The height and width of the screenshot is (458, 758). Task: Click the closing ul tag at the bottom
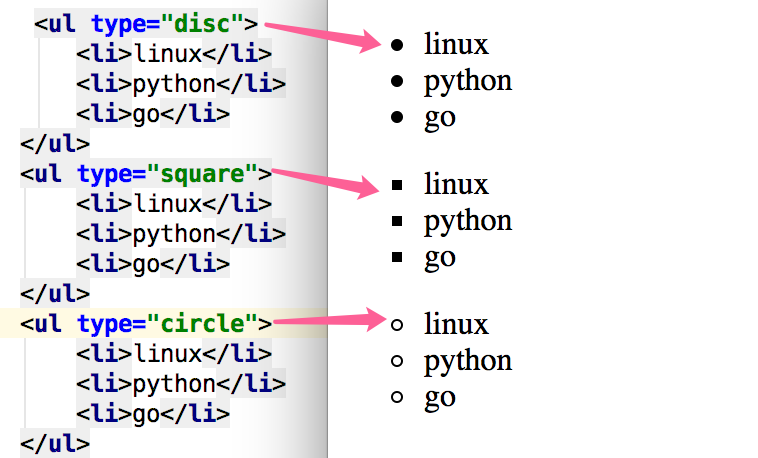(54, 443)
